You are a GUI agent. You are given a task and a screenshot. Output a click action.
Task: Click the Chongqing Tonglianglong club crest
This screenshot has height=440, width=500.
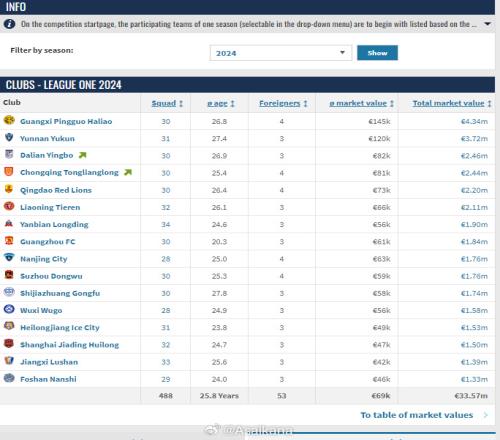pos(9,172)
